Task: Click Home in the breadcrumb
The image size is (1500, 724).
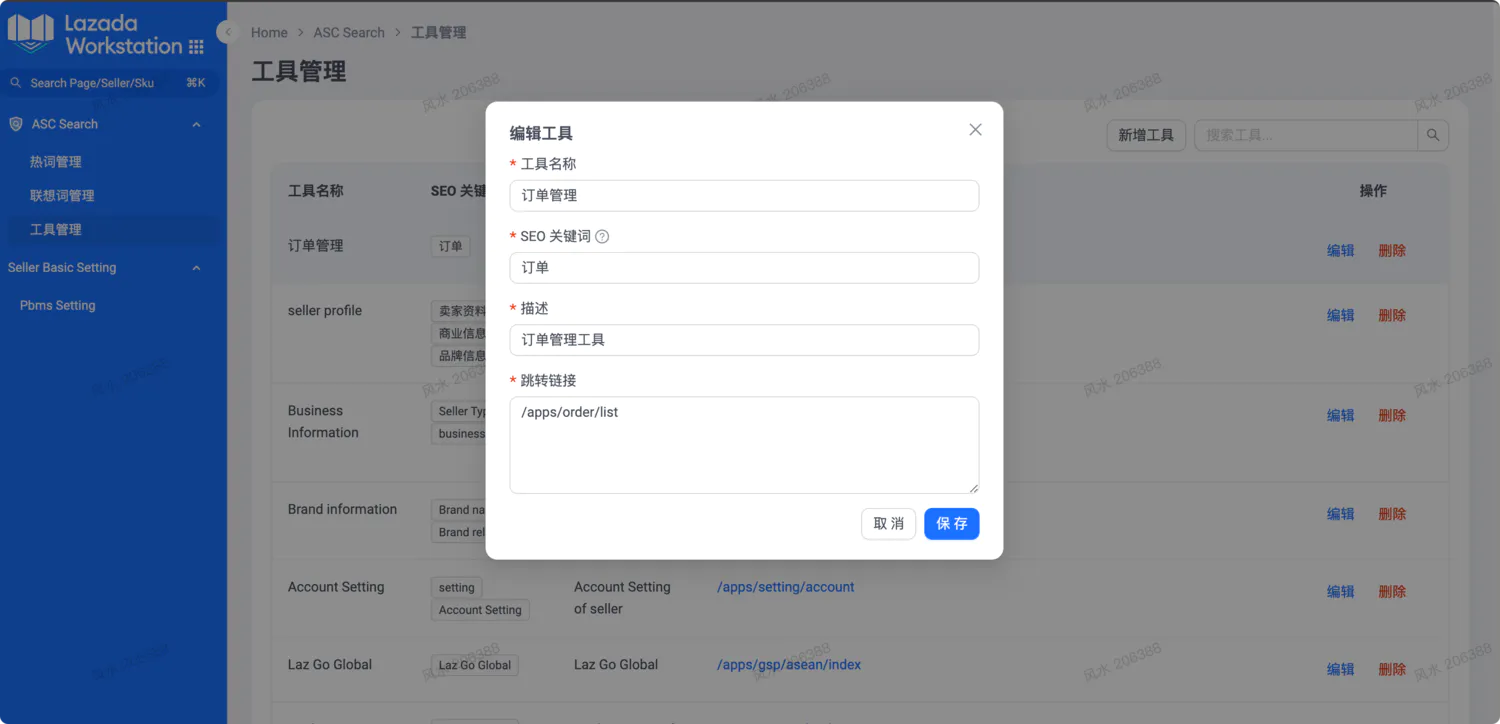Action: [x=269, y=33]
